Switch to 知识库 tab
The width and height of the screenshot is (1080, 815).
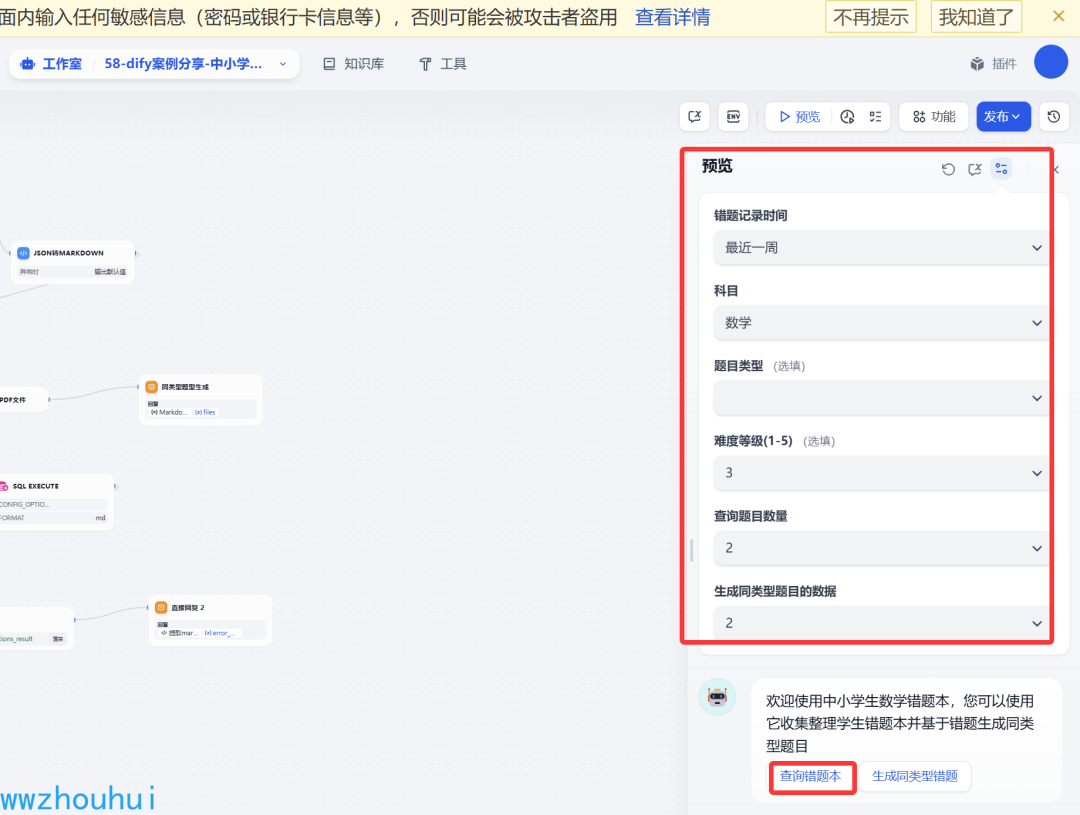(x=353, y=64)
